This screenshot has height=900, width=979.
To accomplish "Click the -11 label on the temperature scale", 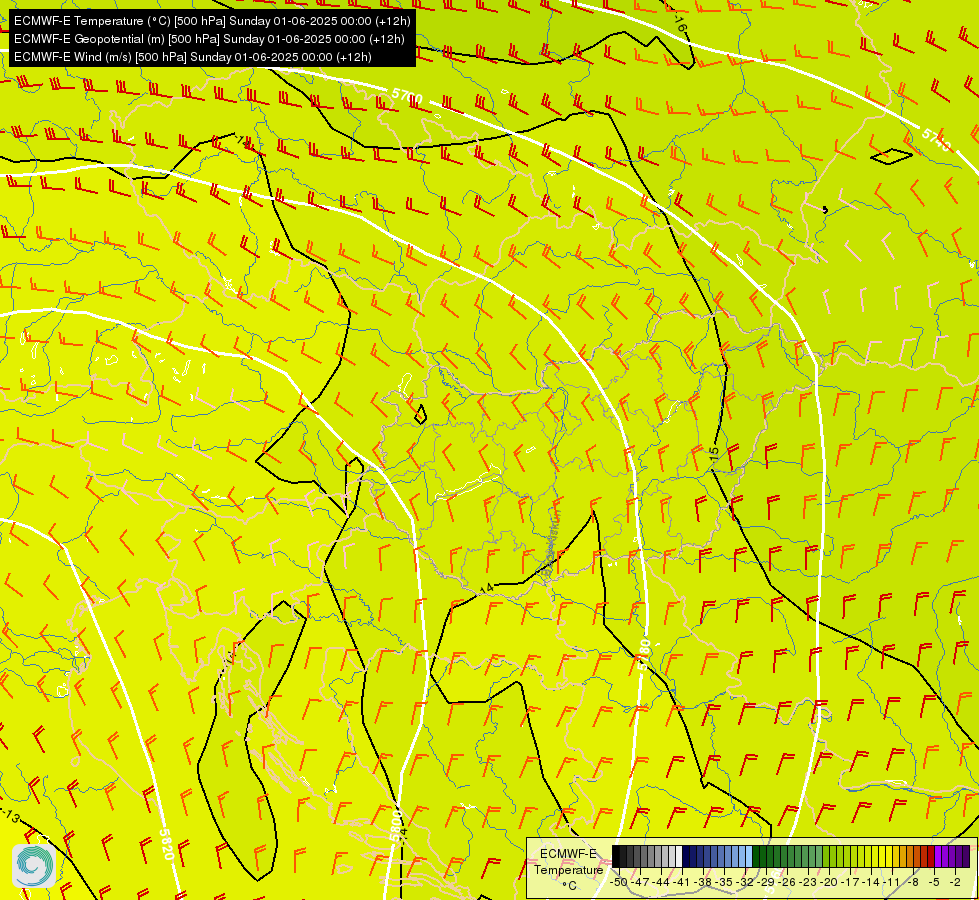I will (x=892, y=882).
